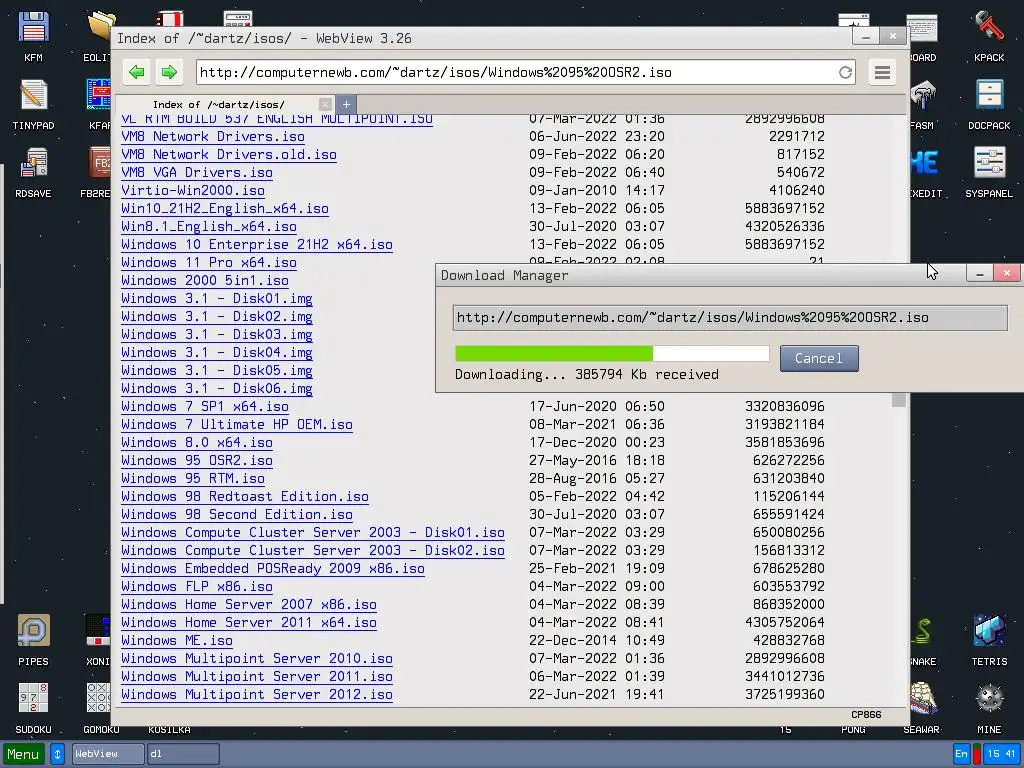Open VM8 Network Drivers.old.iso link
1024x768 pixels.
[229, 155]
